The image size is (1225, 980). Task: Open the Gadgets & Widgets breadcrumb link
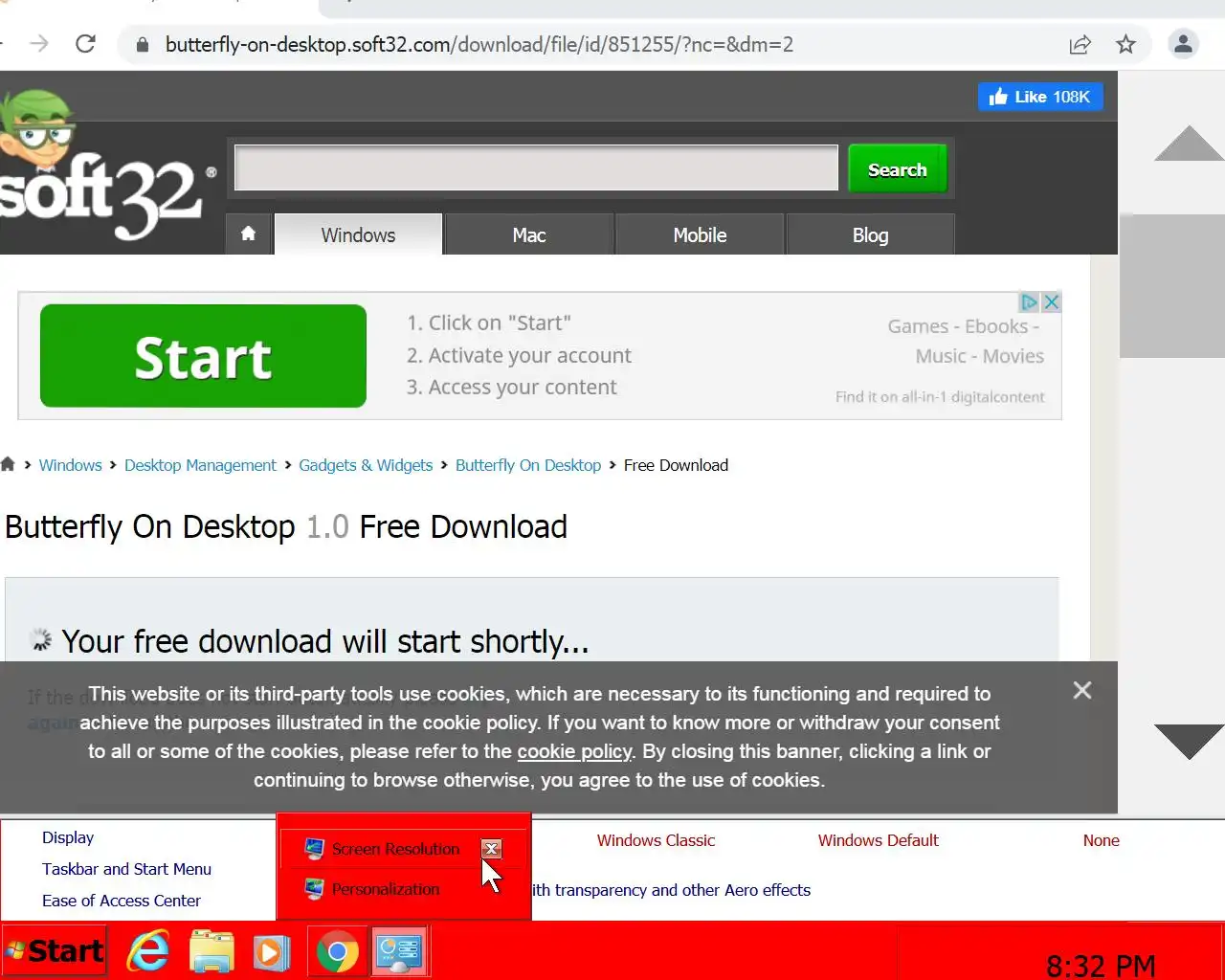[x=366, y=465]
